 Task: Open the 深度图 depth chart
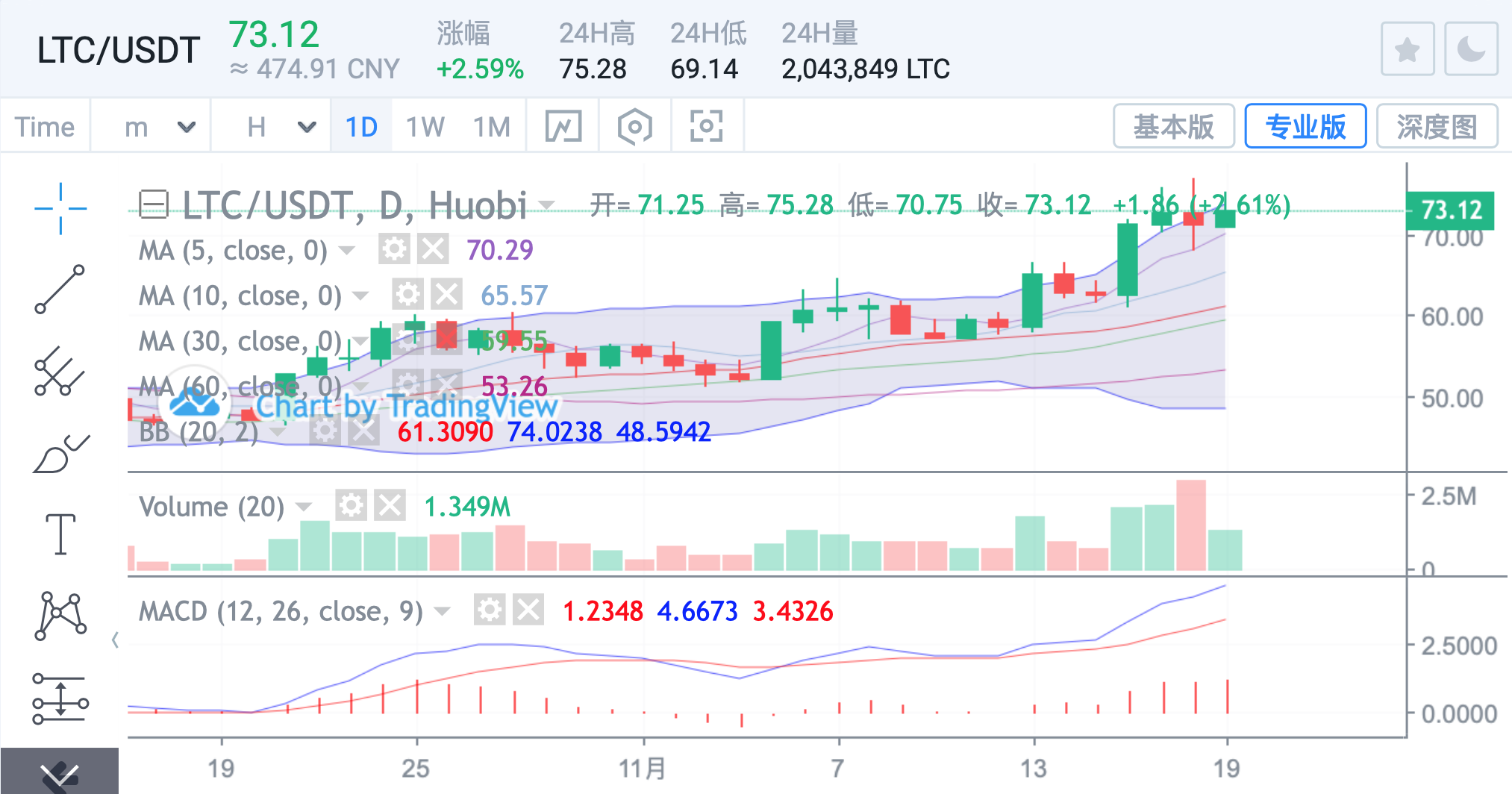(1437, 126)
